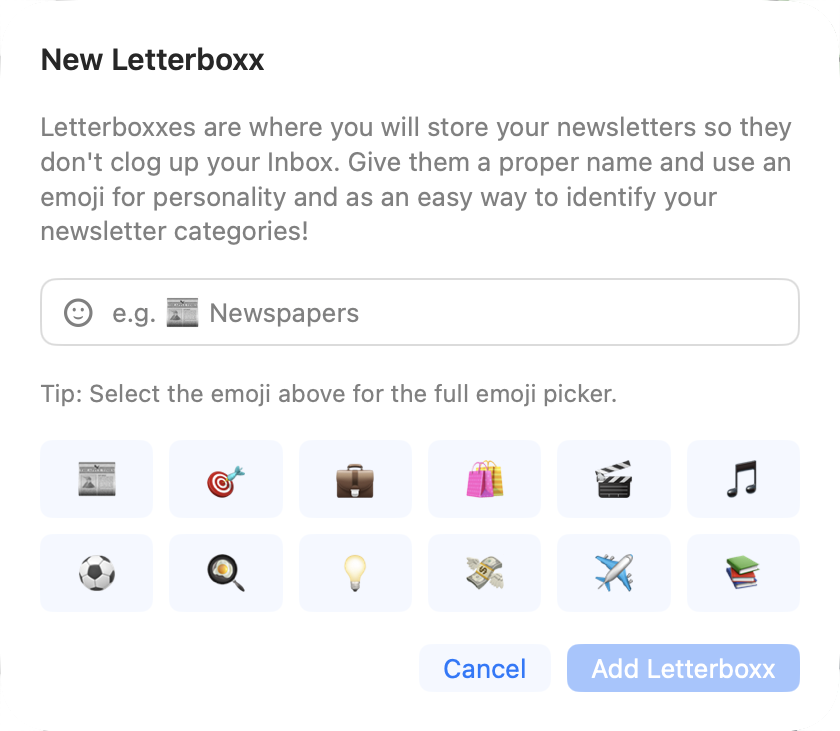Viewport: 840px width, 731px height.
Task: Pick the stacked books emoji
Action: [x=743, y=572]
